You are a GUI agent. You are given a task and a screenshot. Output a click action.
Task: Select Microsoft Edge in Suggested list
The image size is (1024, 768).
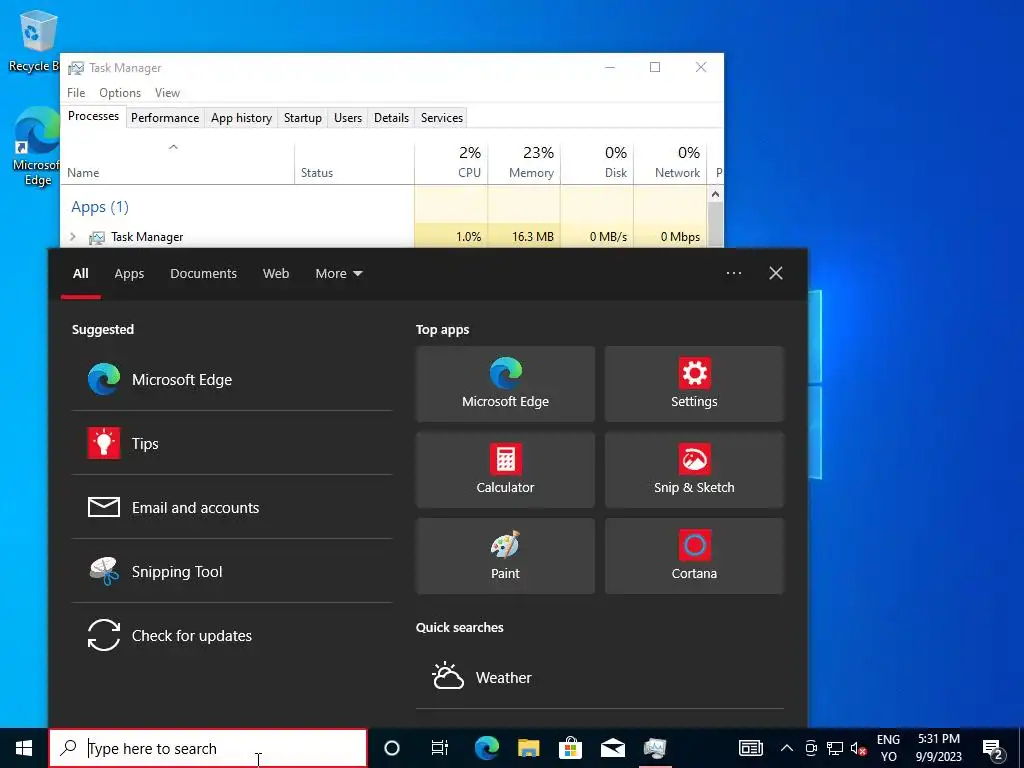232,379
